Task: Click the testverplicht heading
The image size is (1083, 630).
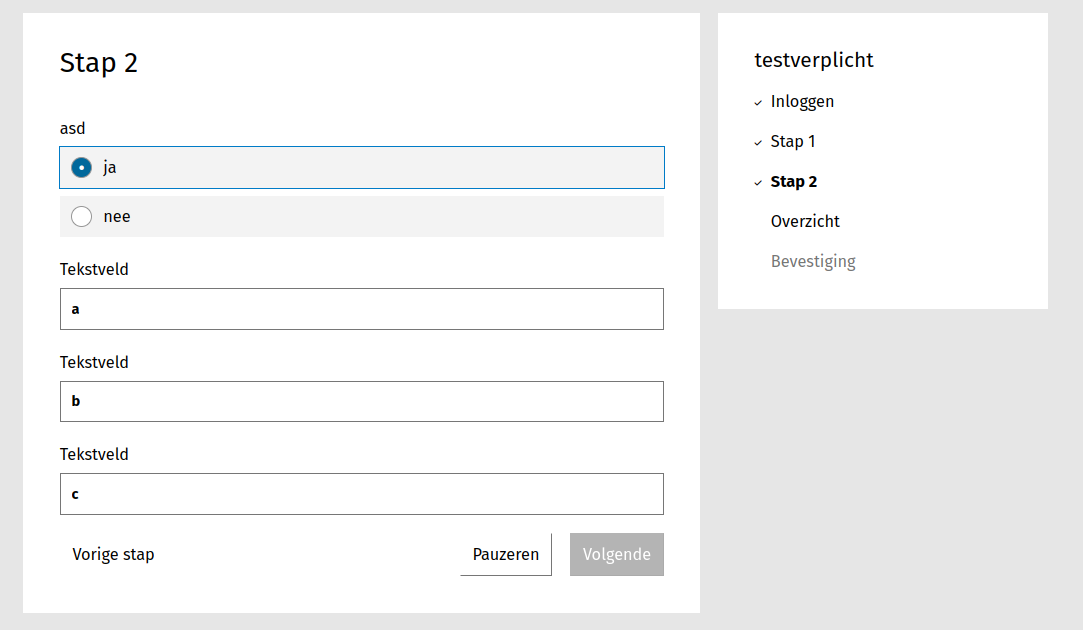Action: click(x=813, y=60)
